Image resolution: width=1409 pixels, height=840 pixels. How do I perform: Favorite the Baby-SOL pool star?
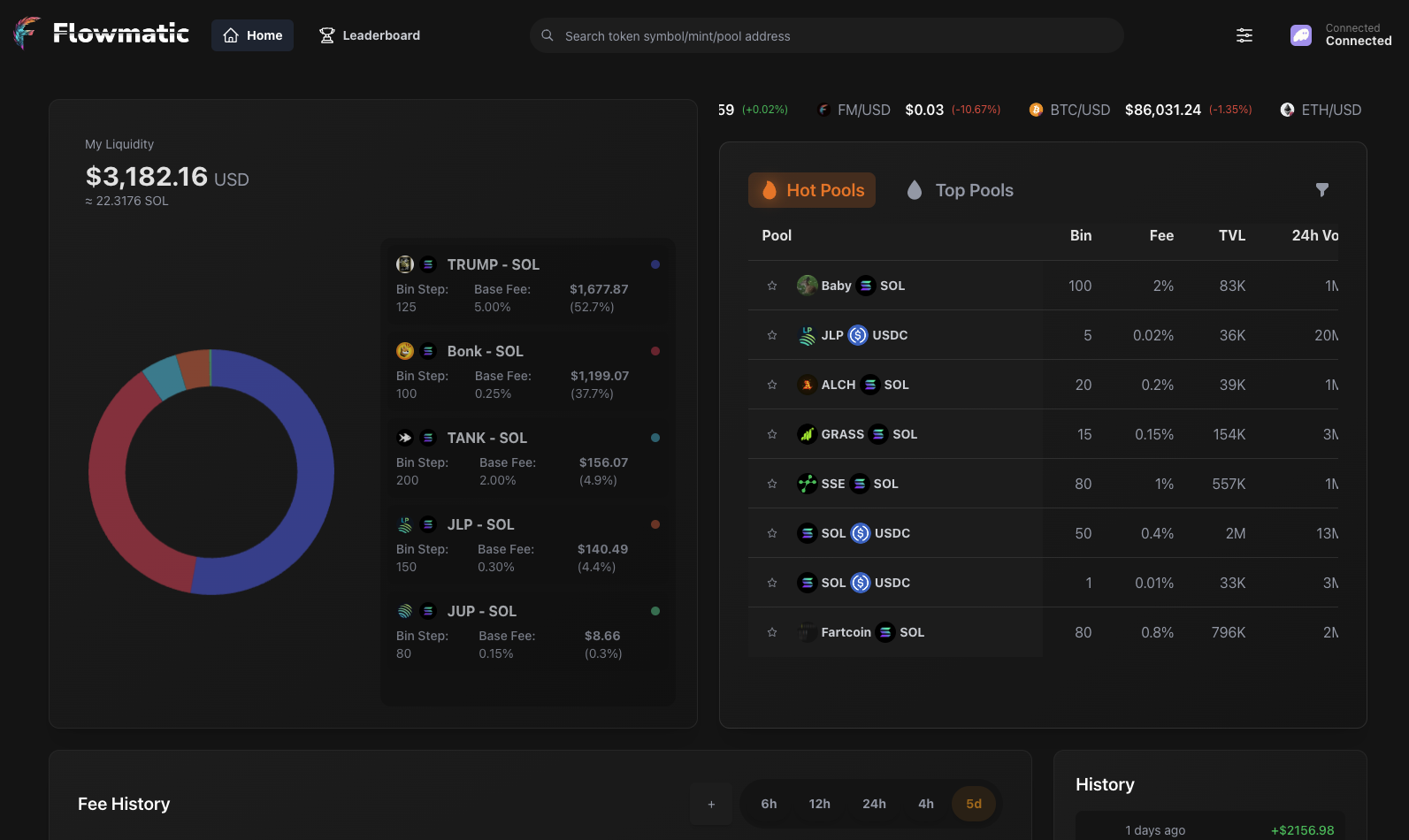click(x=772, y=286)
